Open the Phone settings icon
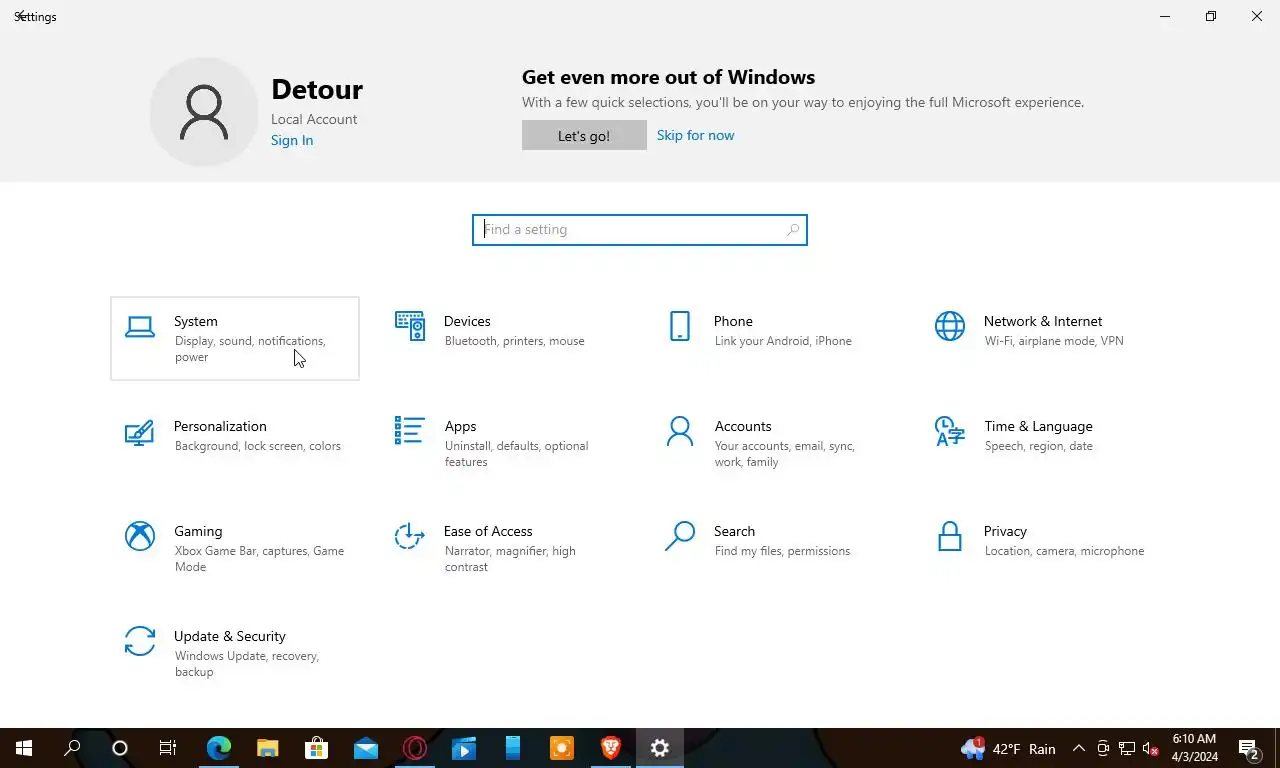 (680, 326)
